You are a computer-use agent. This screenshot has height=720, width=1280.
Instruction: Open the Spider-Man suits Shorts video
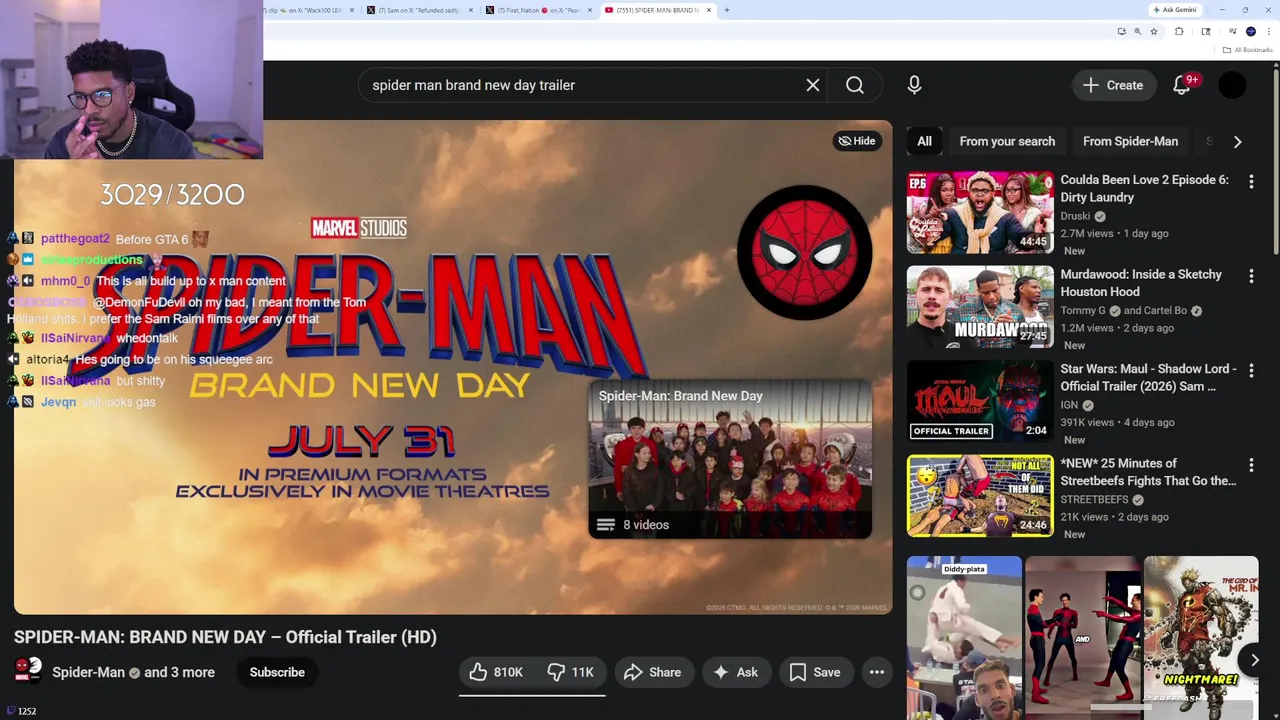click(1083, 637)
